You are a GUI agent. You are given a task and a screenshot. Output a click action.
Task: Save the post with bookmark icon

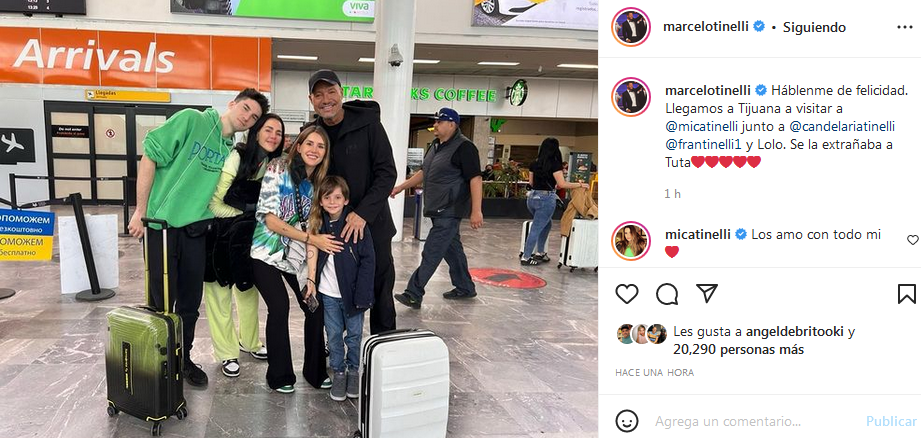[x=906, y=294]
